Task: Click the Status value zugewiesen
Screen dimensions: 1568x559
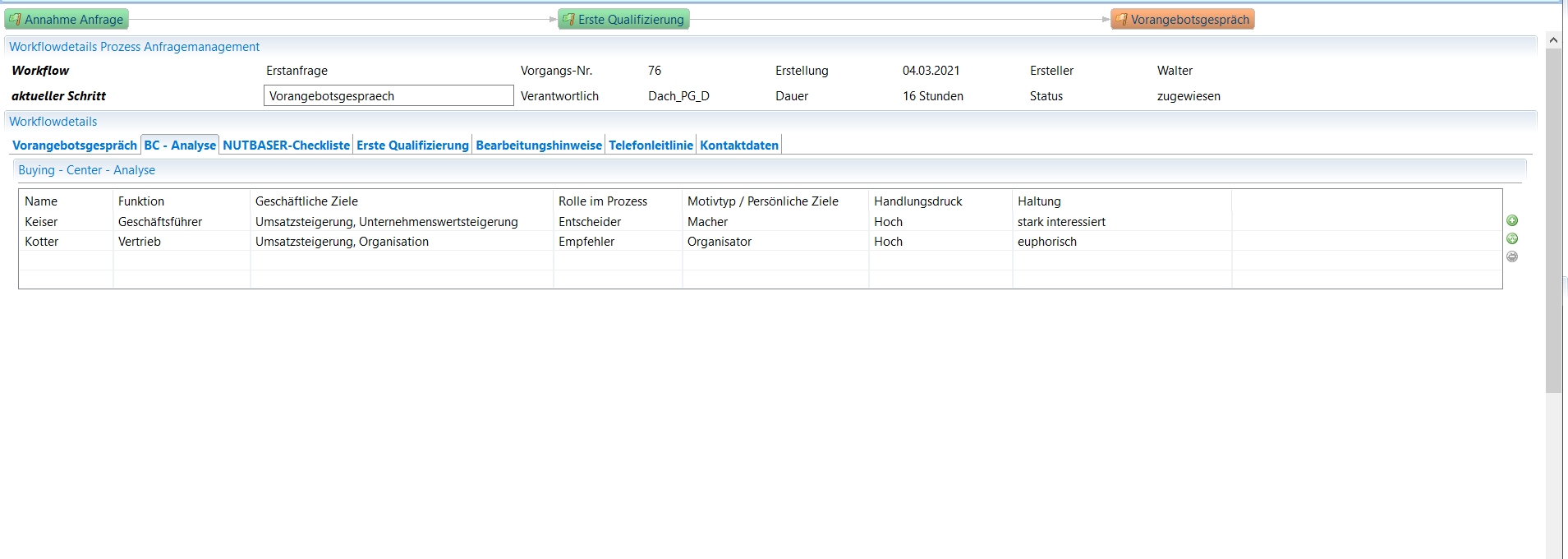Action: click(x=1189, y=96)
